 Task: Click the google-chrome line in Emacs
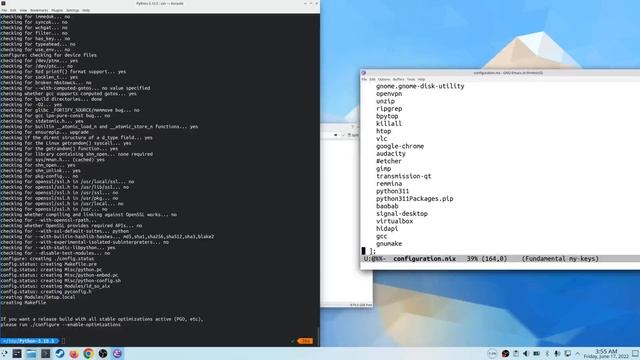tap(400, 146)
